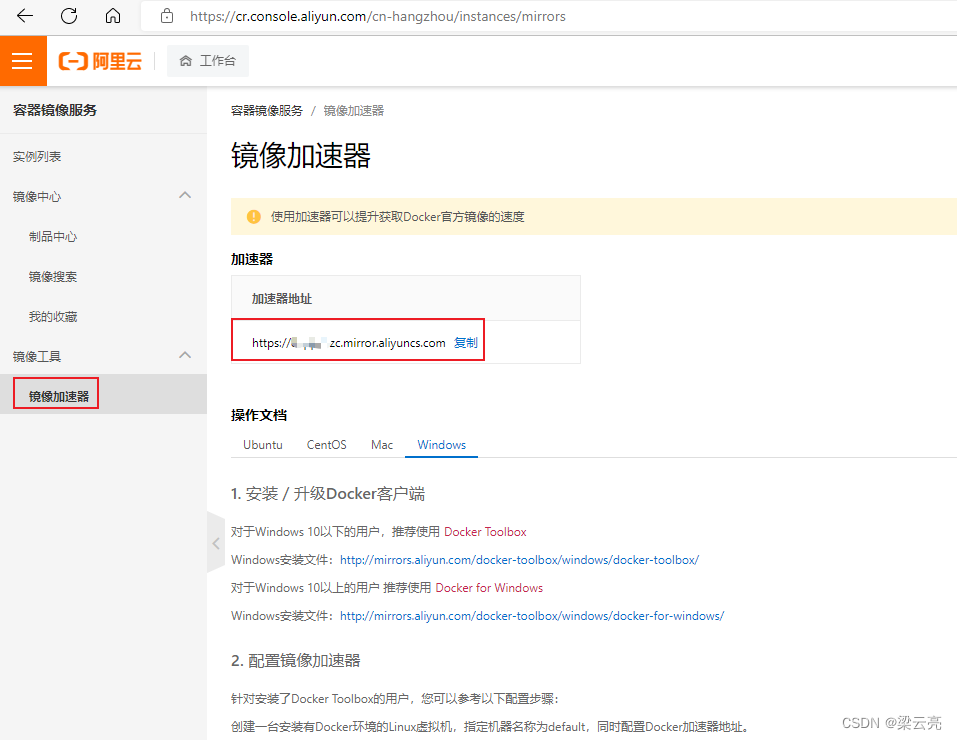Screen dimensions: 957x740
Task: Collapse the sidebar with the arrow handle
Action: [x=215, y=543]
